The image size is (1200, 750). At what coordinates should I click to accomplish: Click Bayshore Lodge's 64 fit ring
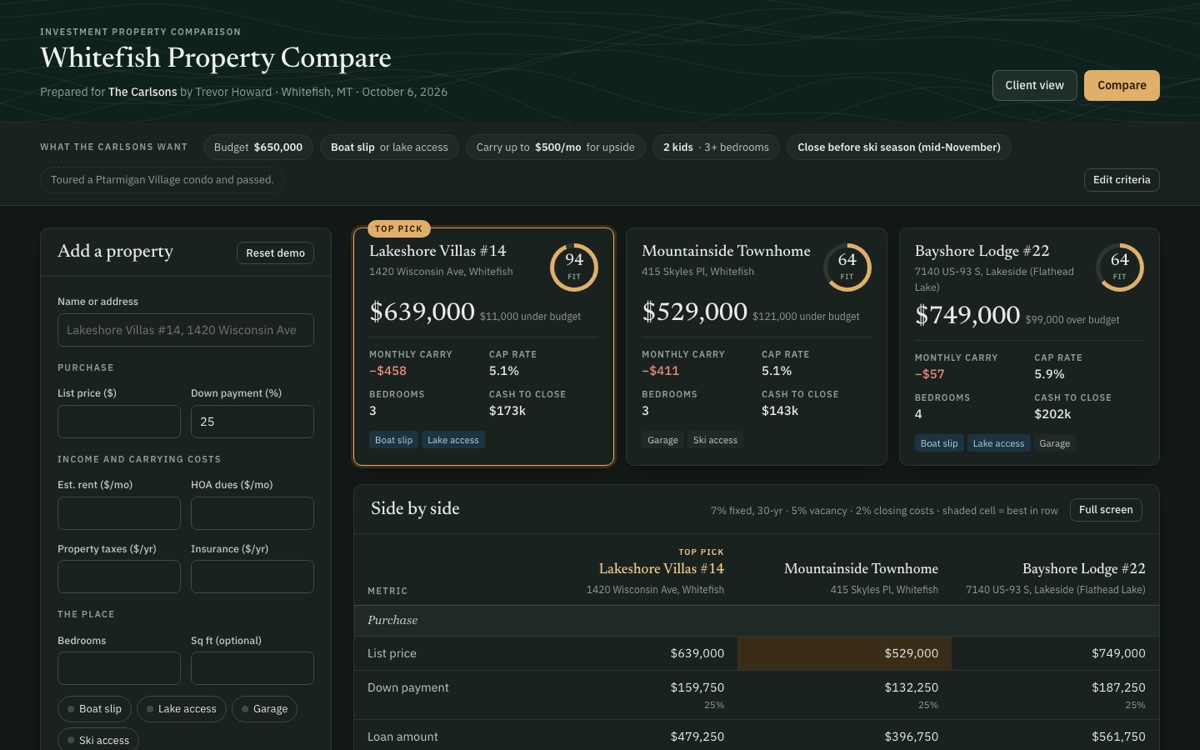pos(1120,267)
